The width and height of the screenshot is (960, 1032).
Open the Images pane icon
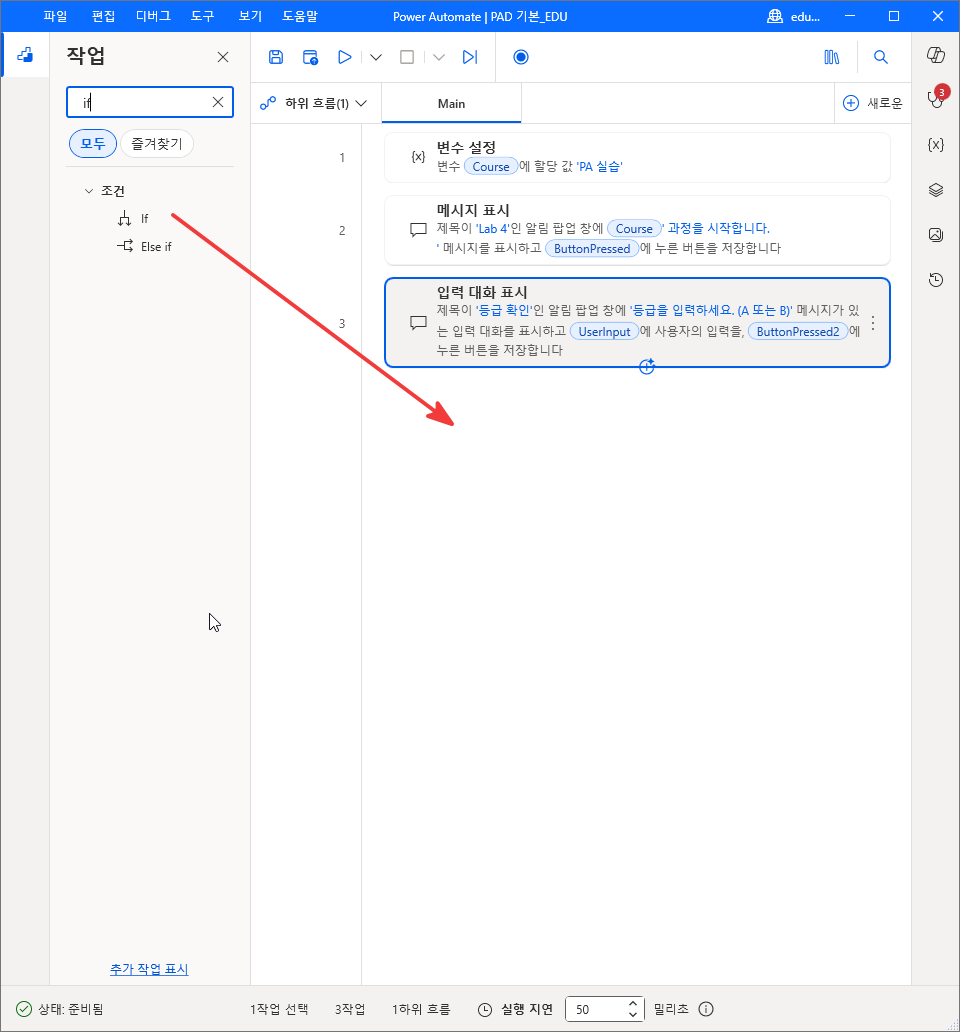(x=936, y=235)
